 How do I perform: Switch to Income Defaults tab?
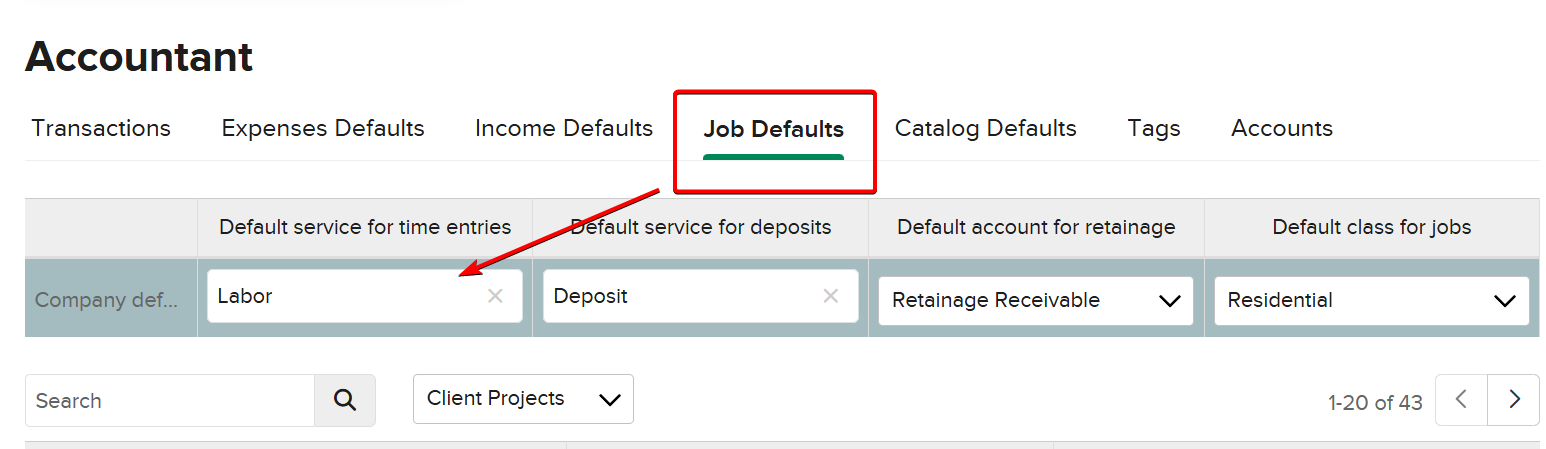[564, 129]
